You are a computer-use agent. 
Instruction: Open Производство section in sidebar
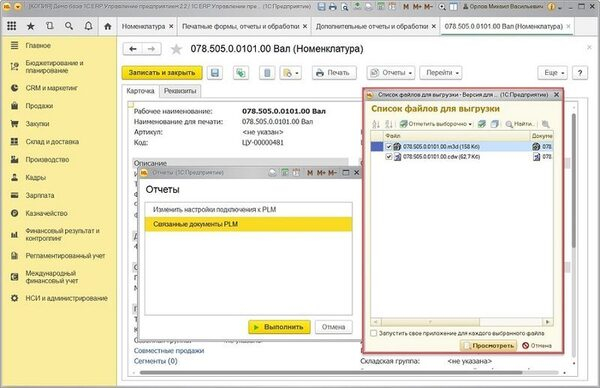[x=47, y=160]
